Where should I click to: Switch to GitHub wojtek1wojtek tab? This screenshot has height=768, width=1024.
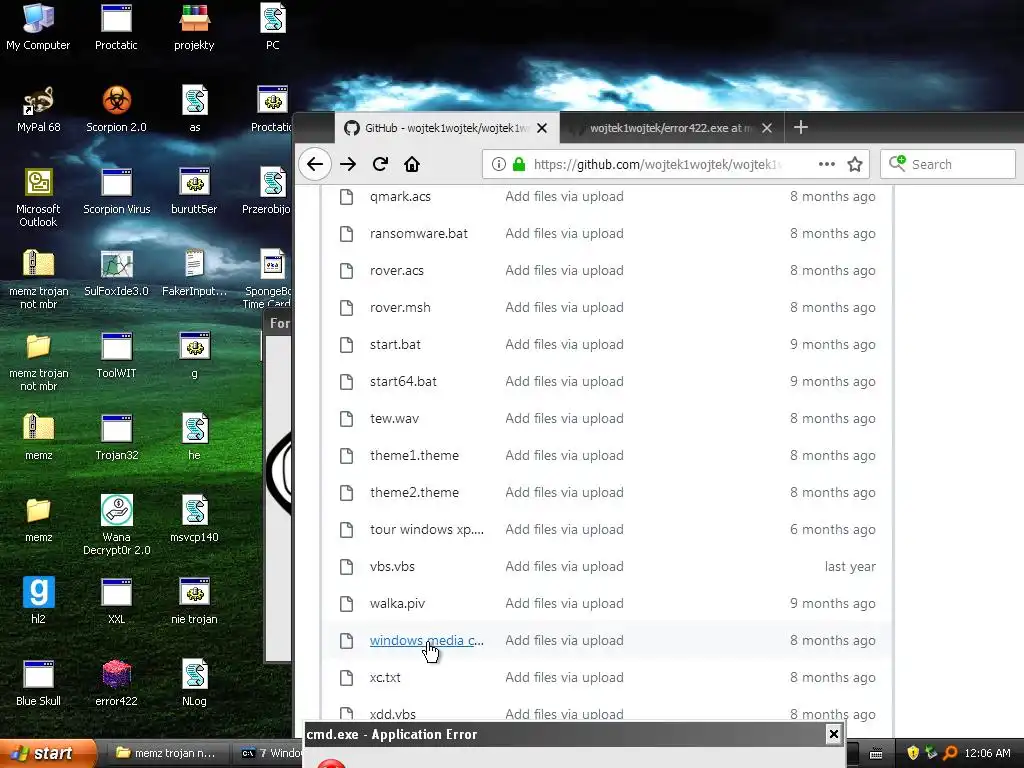[447, 128]
